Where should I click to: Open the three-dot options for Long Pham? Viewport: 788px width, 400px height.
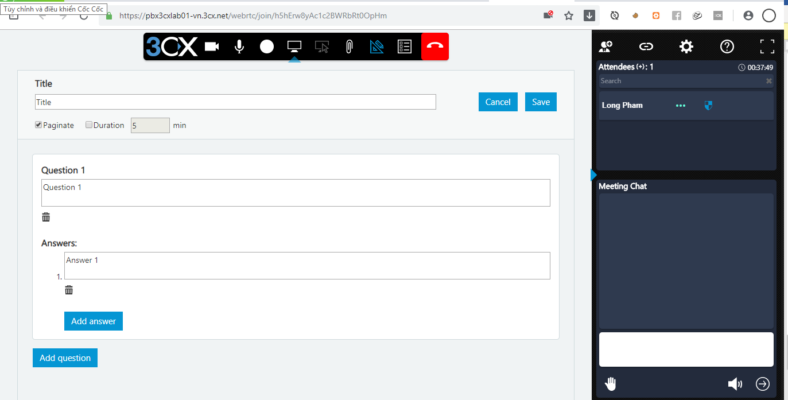tap(681, 105)
